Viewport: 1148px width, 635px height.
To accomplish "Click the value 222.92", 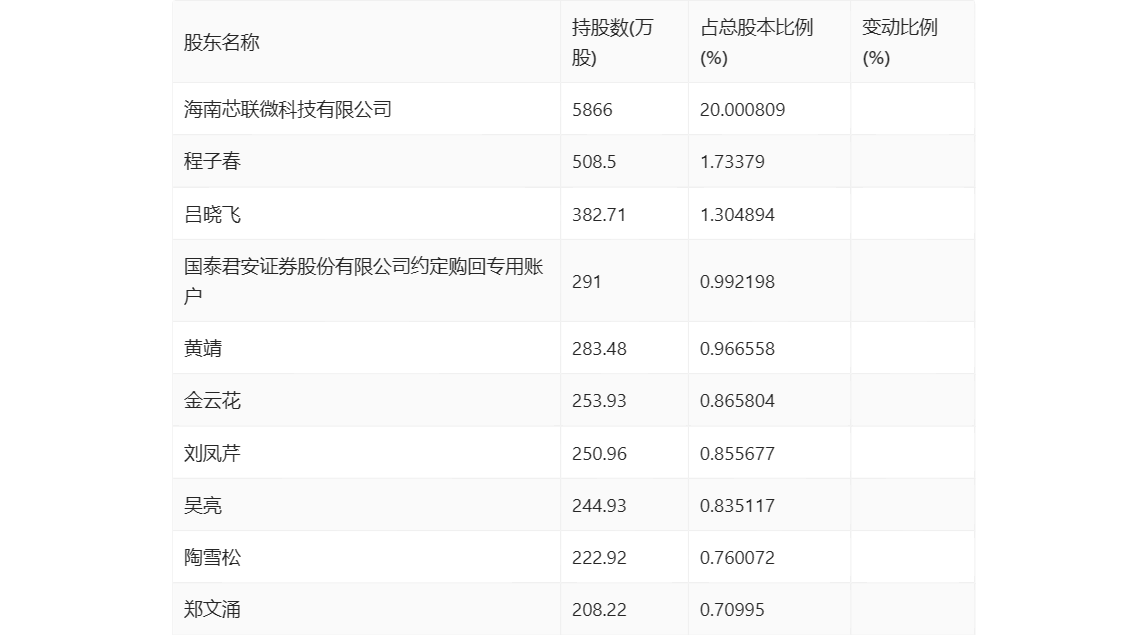I will (599, 557).
